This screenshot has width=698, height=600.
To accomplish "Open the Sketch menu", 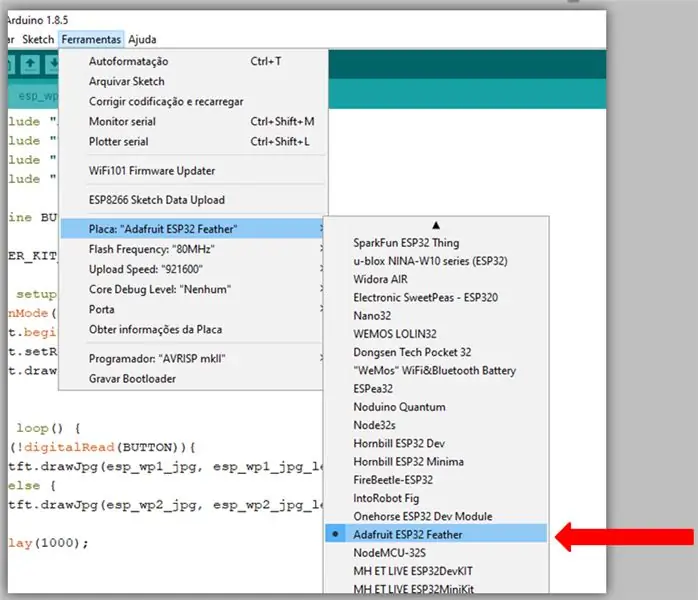I will (x=38, y=40).
